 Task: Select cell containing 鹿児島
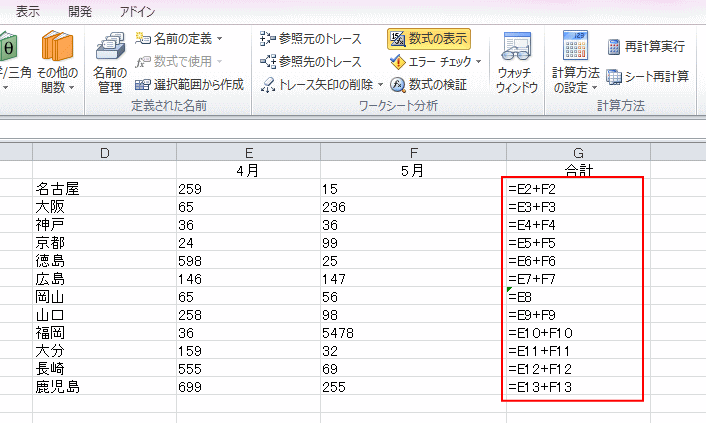point(104,387)
